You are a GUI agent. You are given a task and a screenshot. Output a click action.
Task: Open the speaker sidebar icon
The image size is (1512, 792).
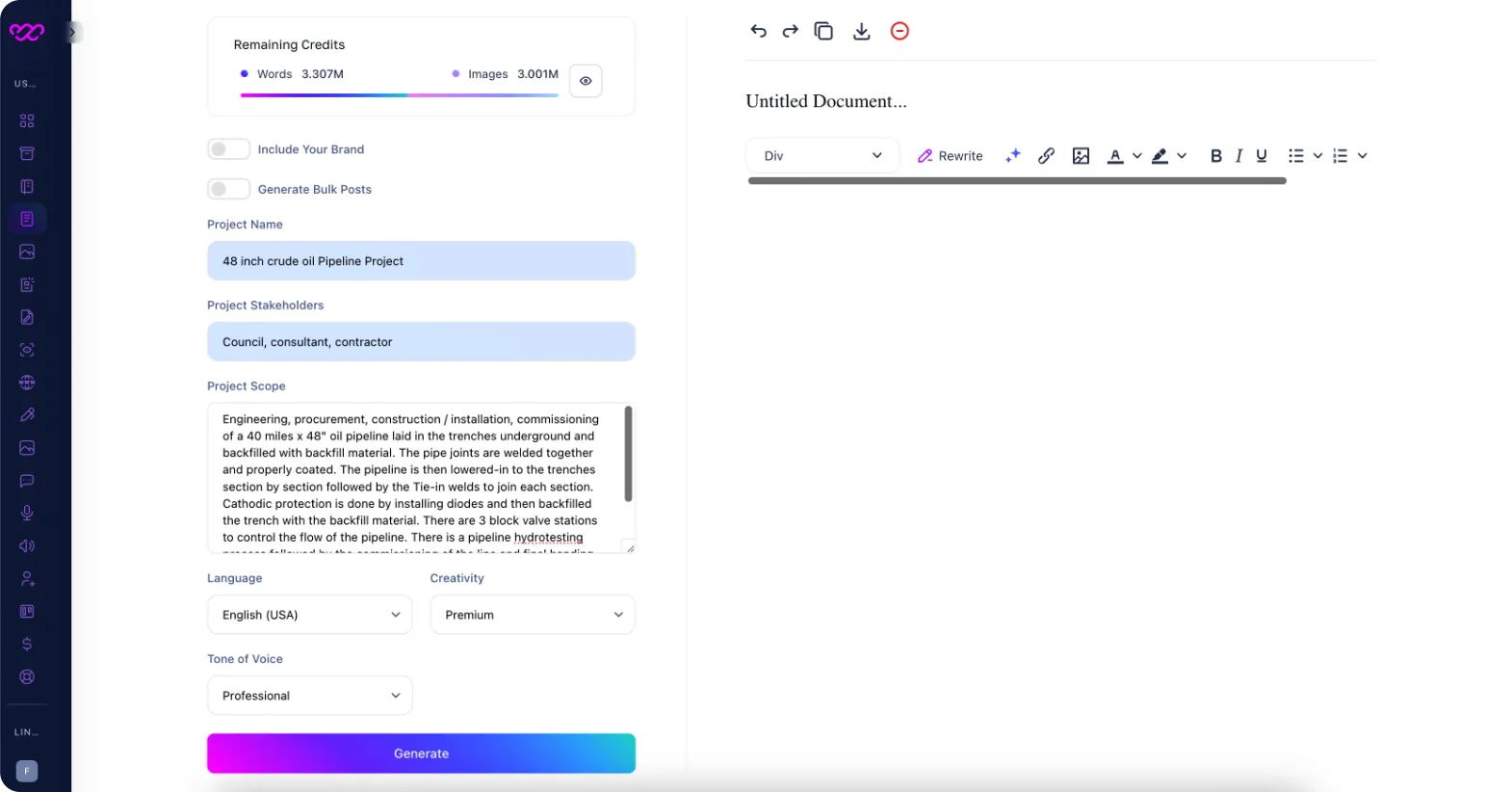(27, 546)
